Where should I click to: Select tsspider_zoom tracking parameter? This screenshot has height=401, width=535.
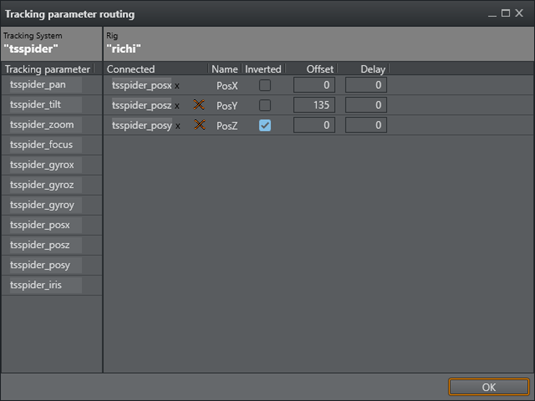tap(46, 125)
